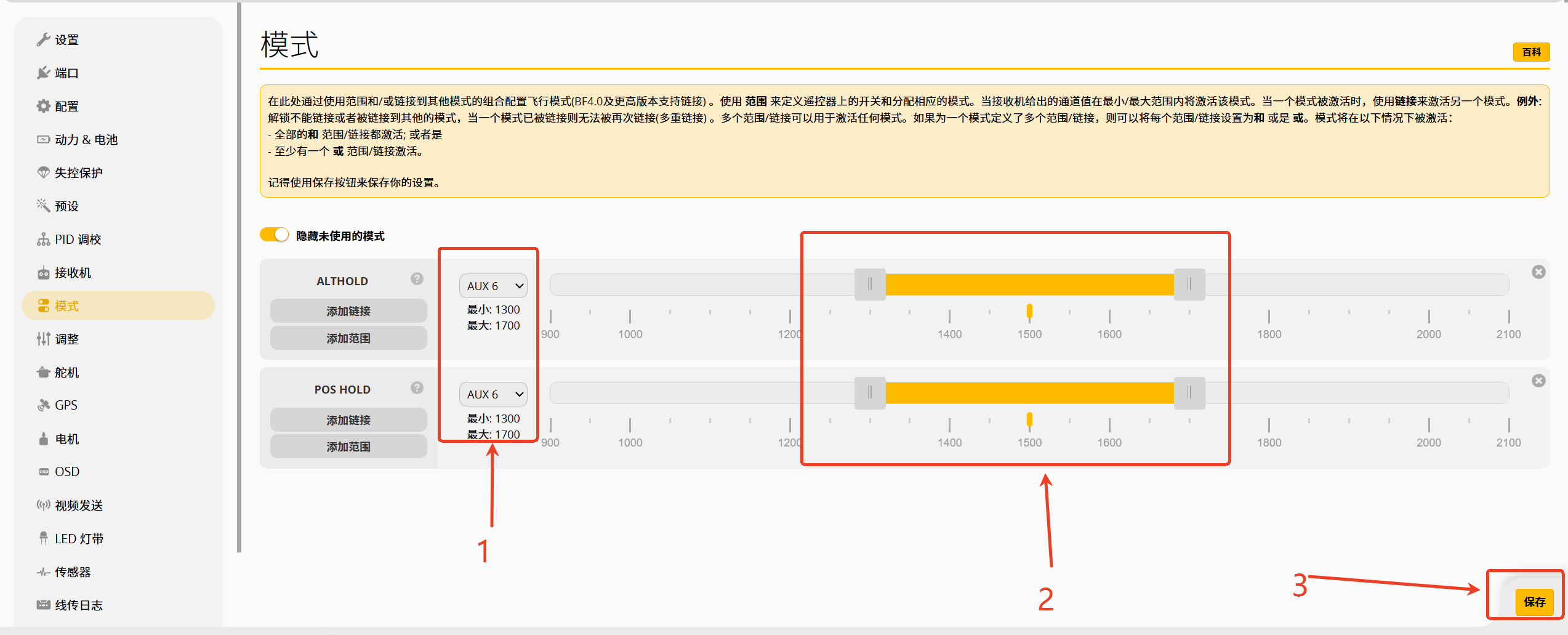Click the gear icon for 配置

pos(43,107)
